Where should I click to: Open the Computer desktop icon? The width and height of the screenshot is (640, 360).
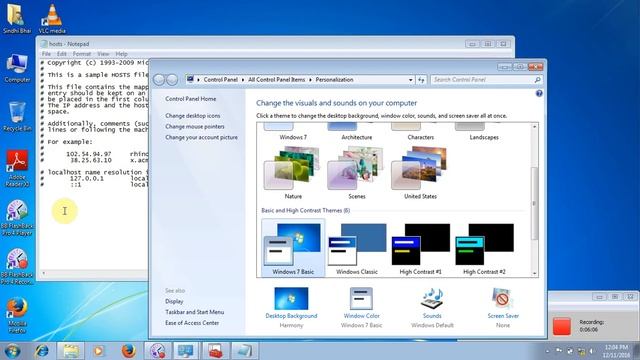[17, 68]
